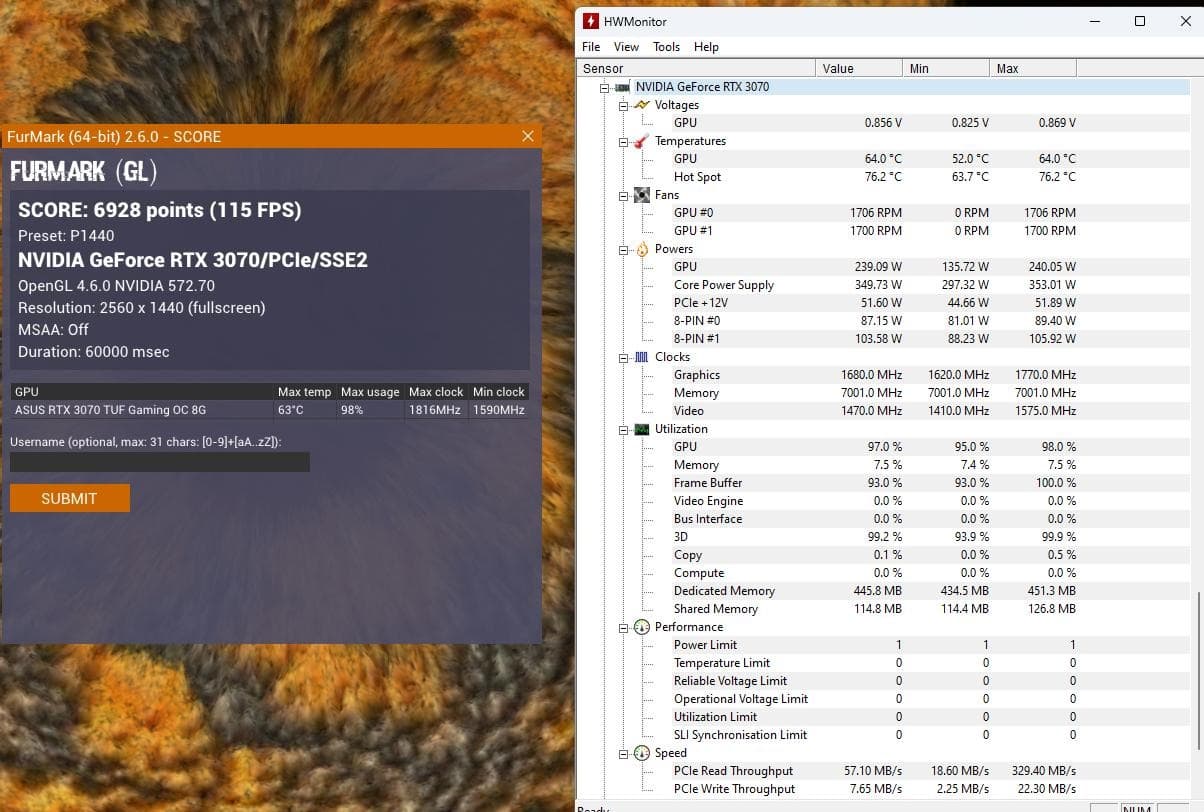Select the Operational Voltage Limit row
This screenshot has width=1204, height=812.
pyautogui.click(x=884, y=699)
